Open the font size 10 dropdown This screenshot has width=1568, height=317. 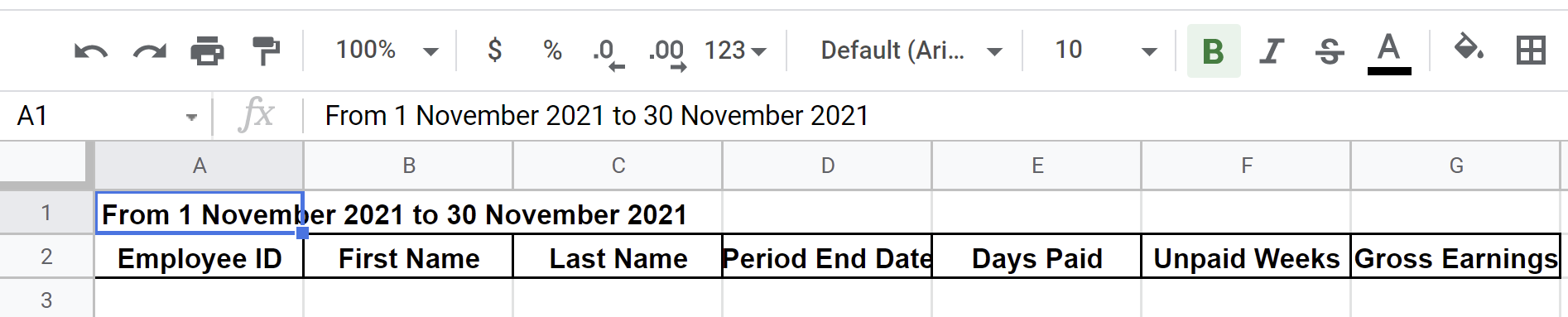point(1105,50)
